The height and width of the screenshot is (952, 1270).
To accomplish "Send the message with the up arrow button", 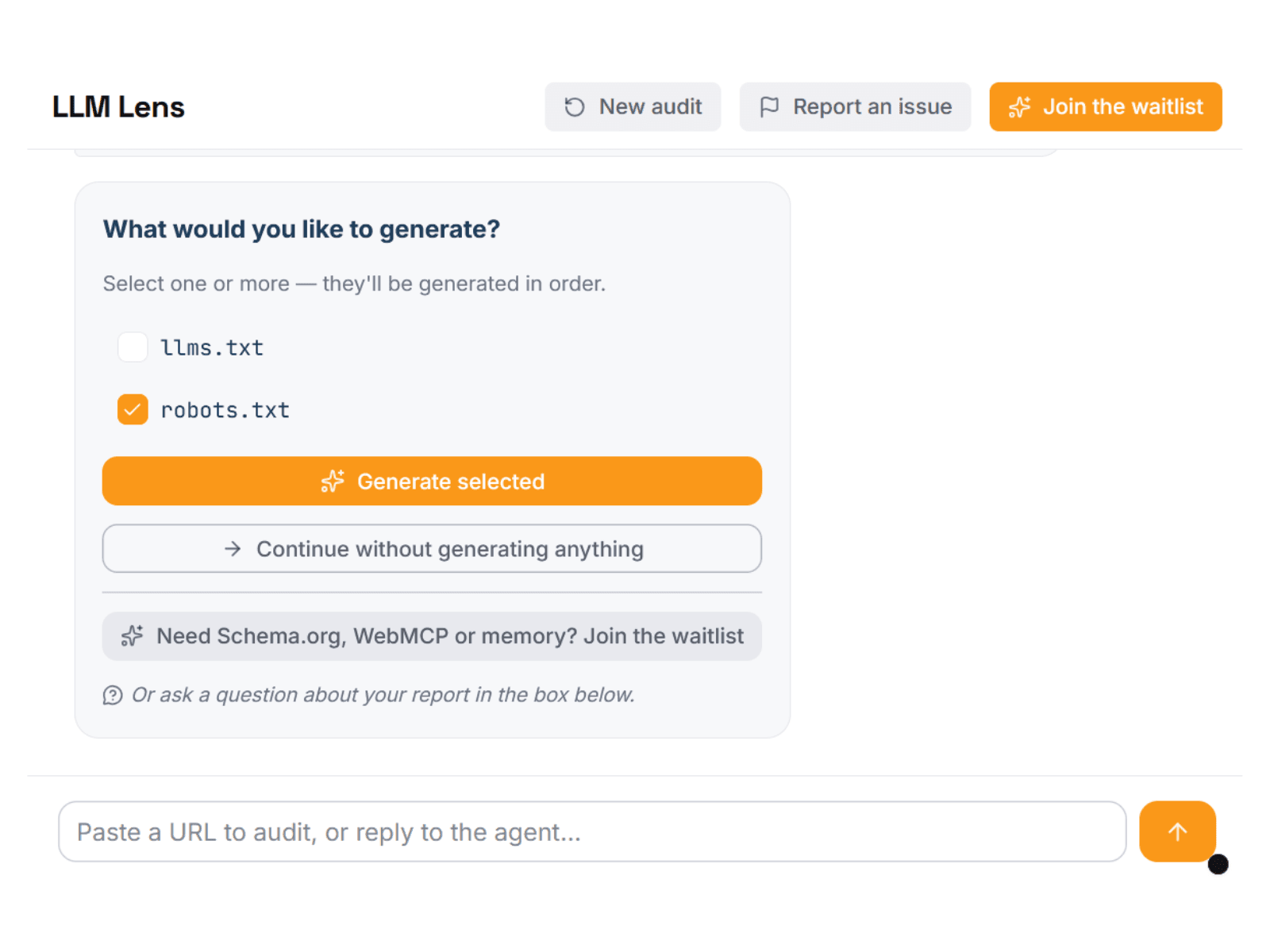I will coord(1177,831).
